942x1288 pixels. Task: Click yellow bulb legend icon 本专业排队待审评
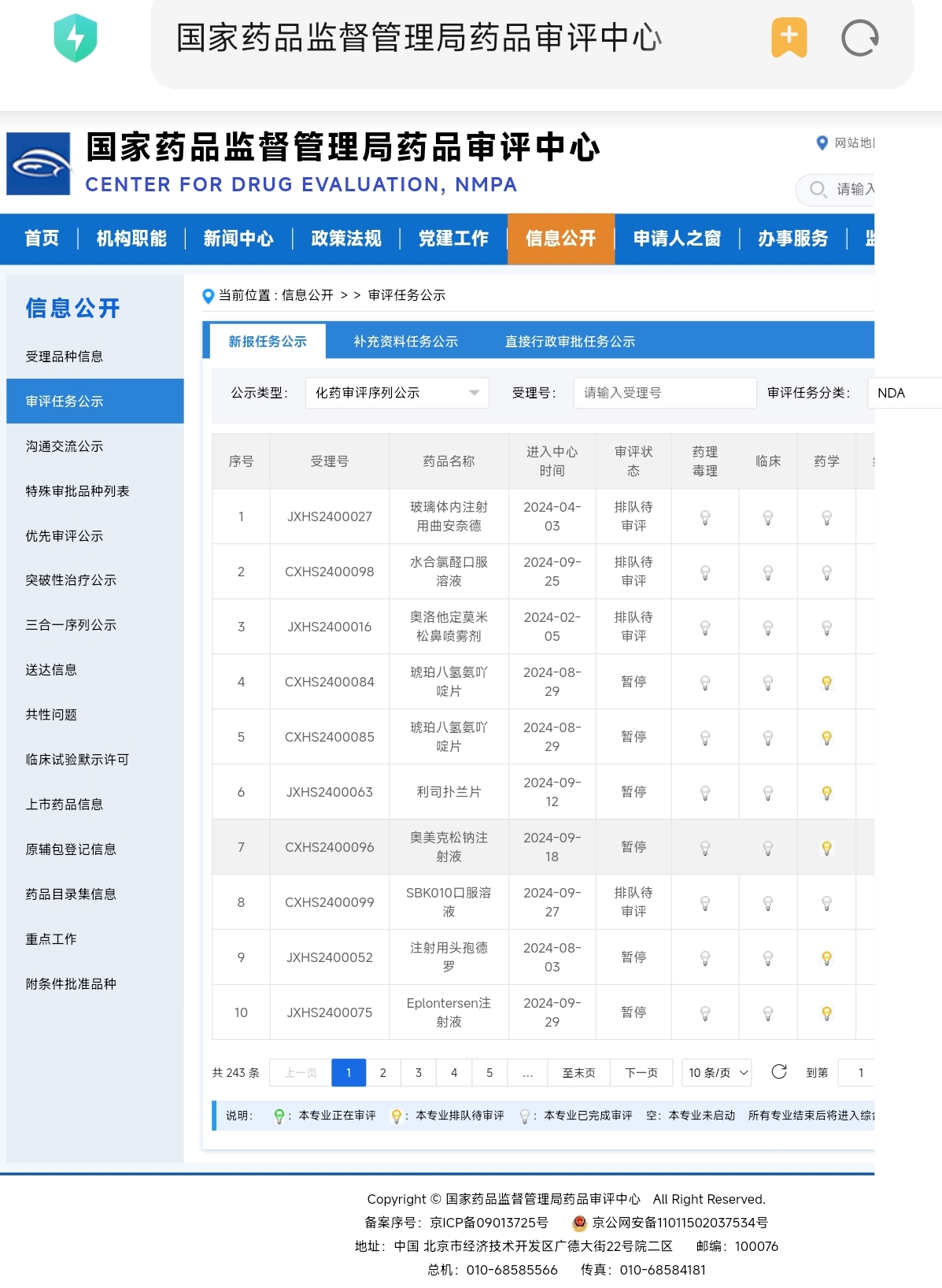[396, 1116]
